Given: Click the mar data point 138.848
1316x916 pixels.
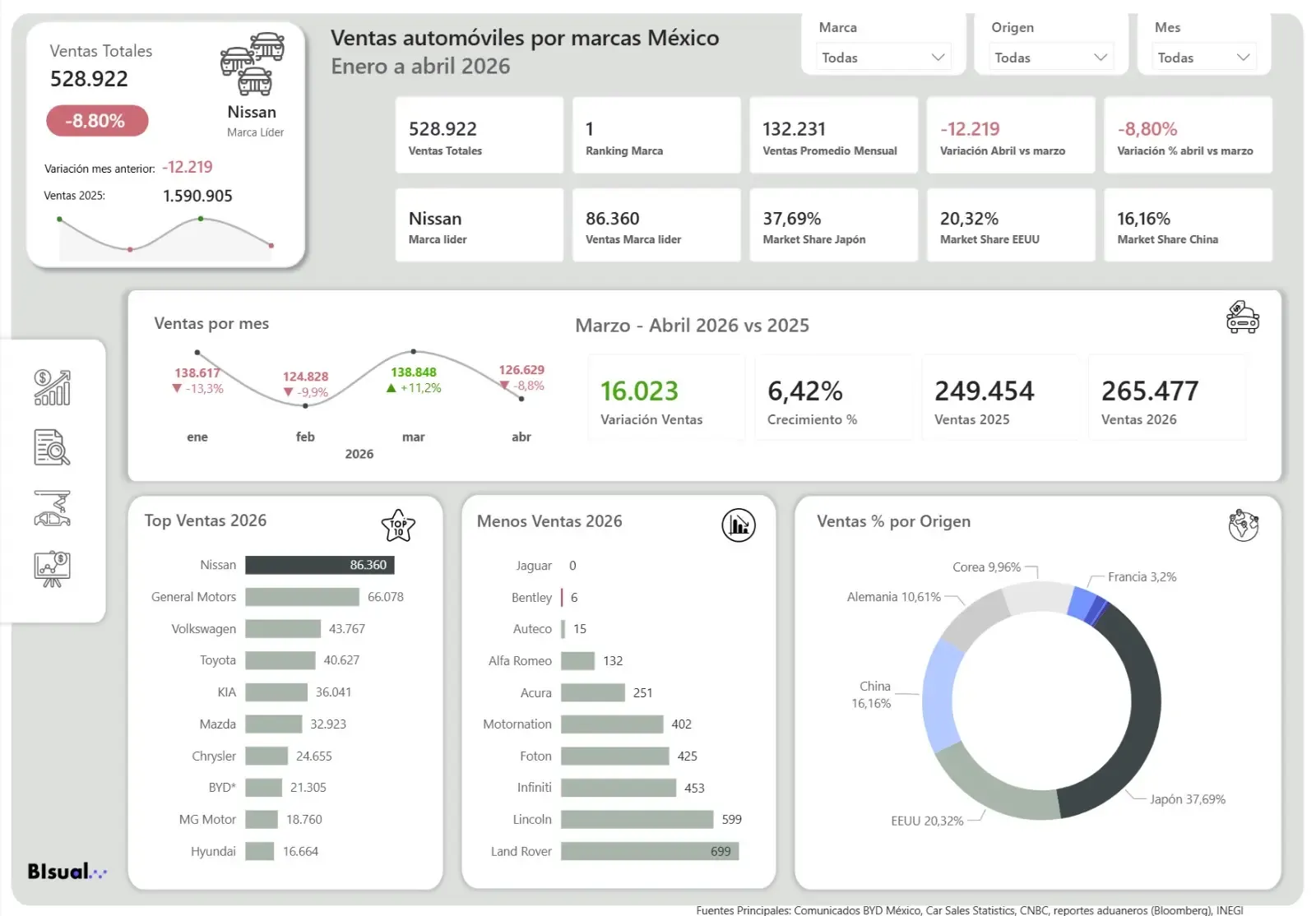Looking at the screenshot, I should coord(414,352).
